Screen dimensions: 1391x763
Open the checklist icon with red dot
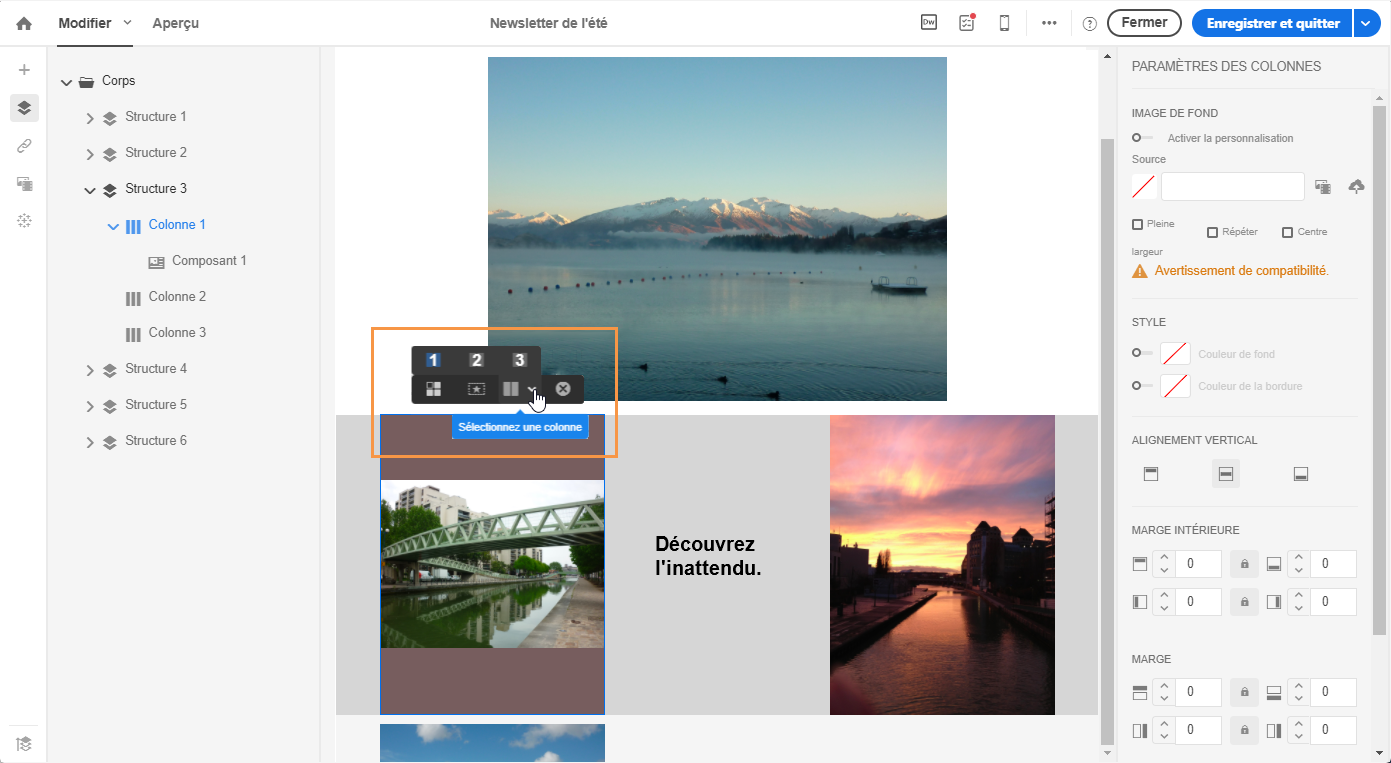click(967, 23)
